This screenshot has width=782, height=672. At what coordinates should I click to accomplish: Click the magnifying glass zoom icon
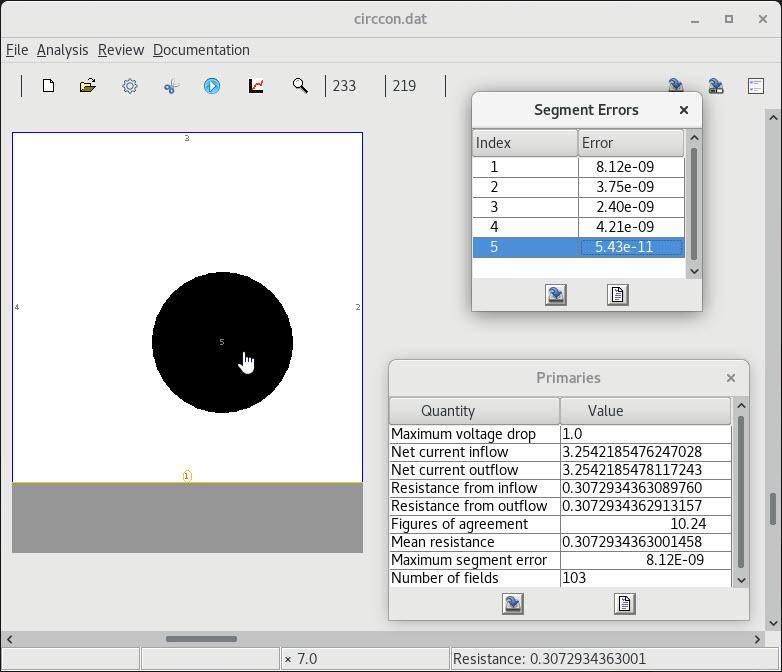click(300, 86)
